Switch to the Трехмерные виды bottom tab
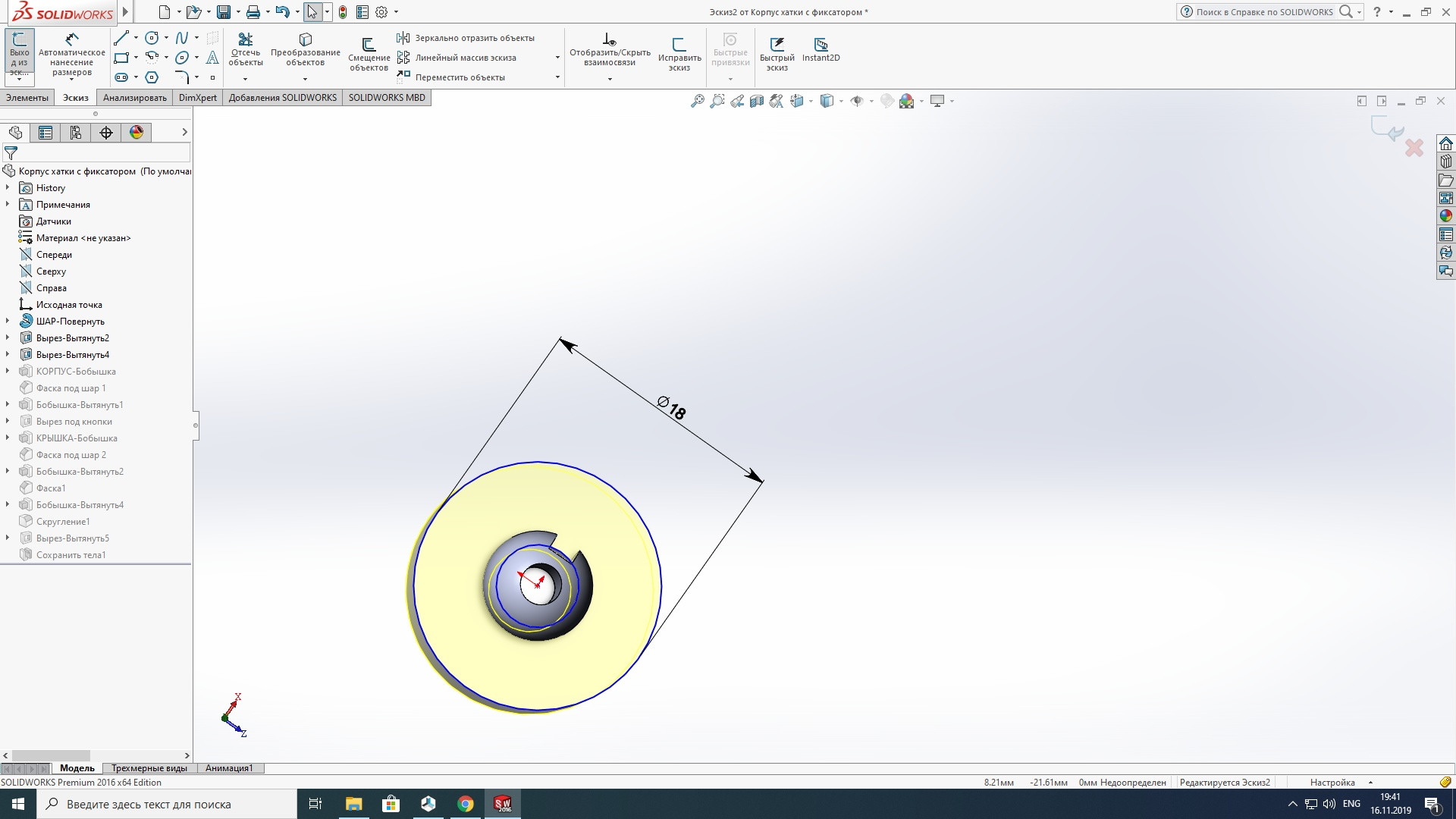This screenshot has width=1456, height=819. point(149,768)
